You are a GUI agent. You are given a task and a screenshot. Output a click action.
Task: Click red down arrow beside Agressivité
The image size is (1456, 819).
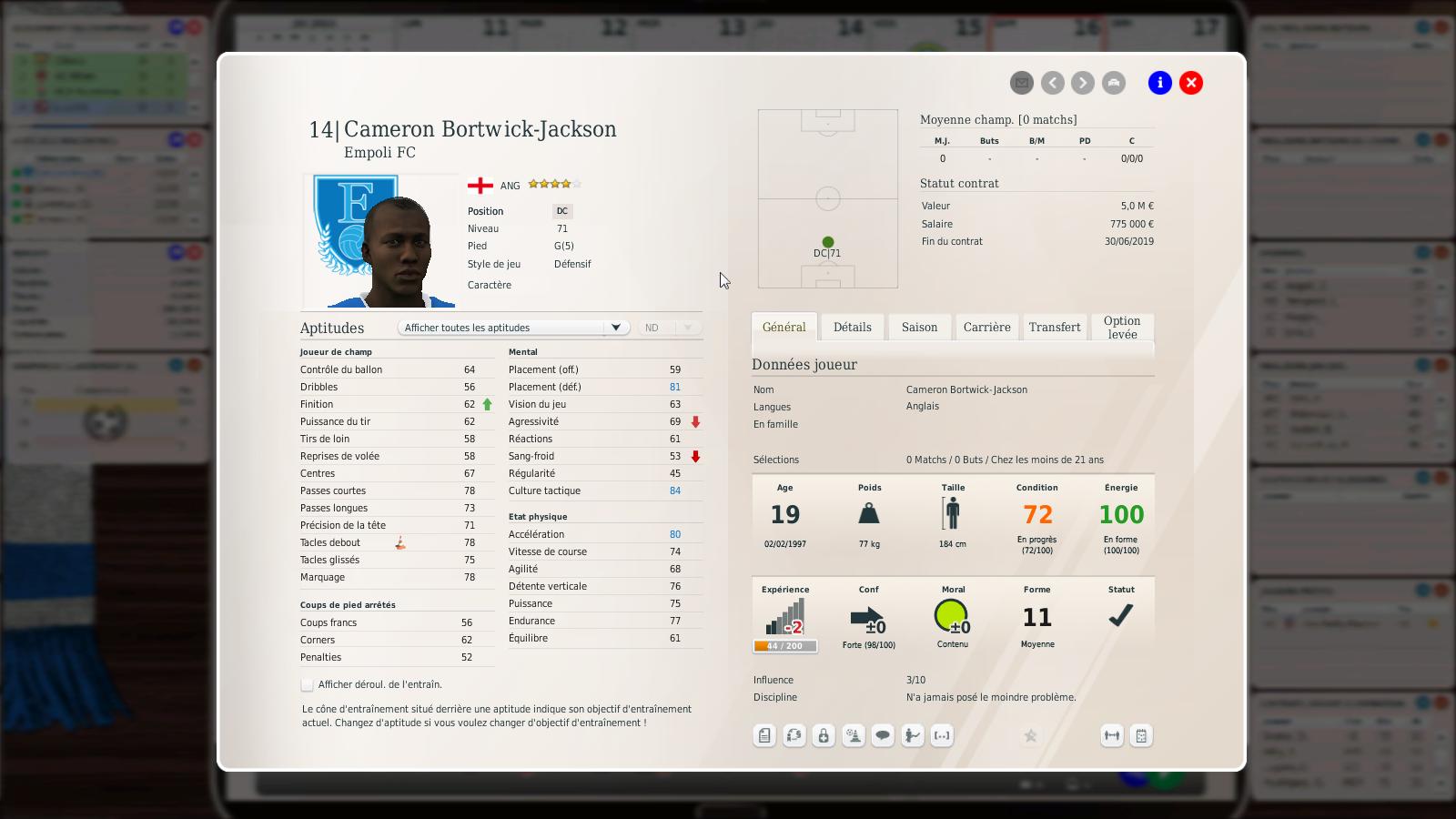(x=695, y=421)
